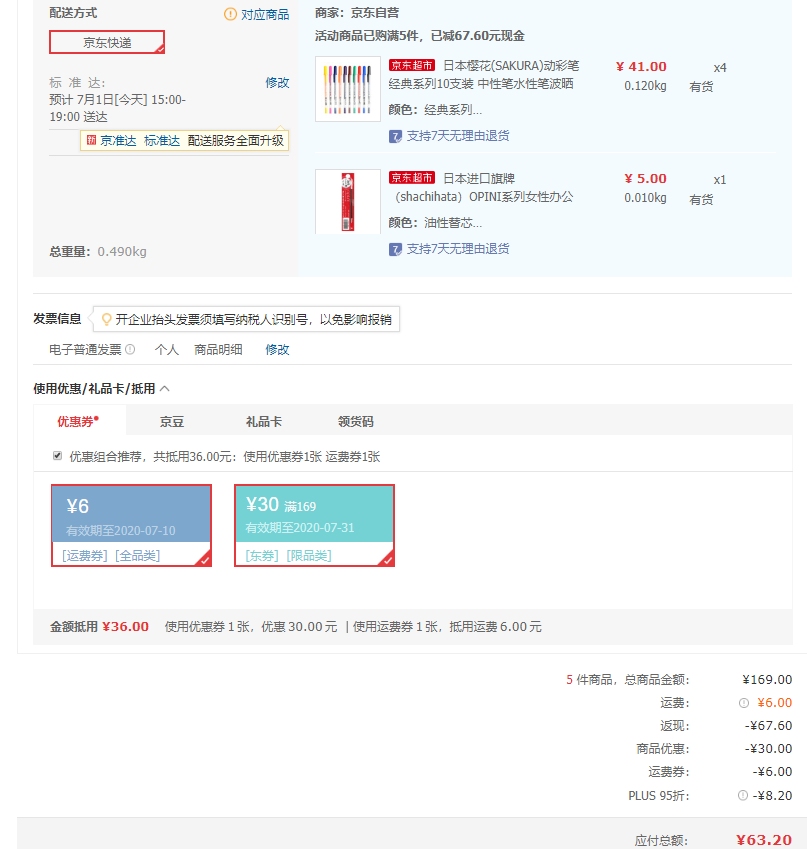Click the 商家：京东自营 label

click(x=357, y=13)
